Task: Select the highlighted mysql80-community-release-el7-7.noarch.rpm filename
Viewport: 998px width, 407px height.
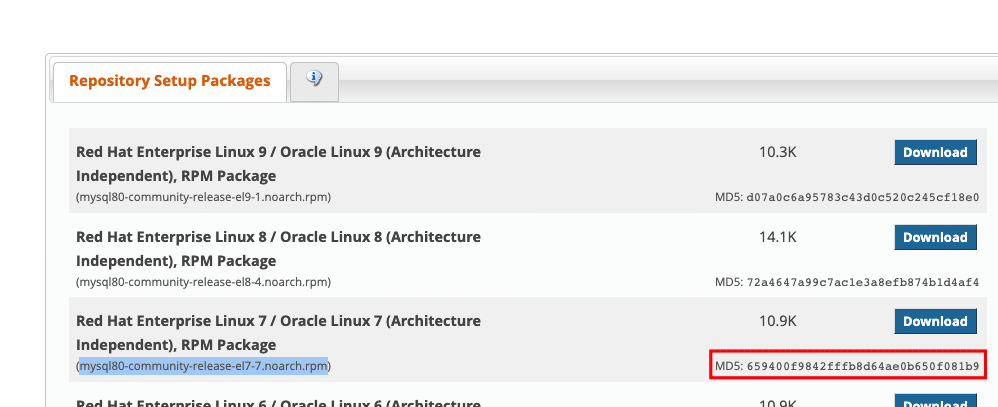Action: tap(203, 366)
